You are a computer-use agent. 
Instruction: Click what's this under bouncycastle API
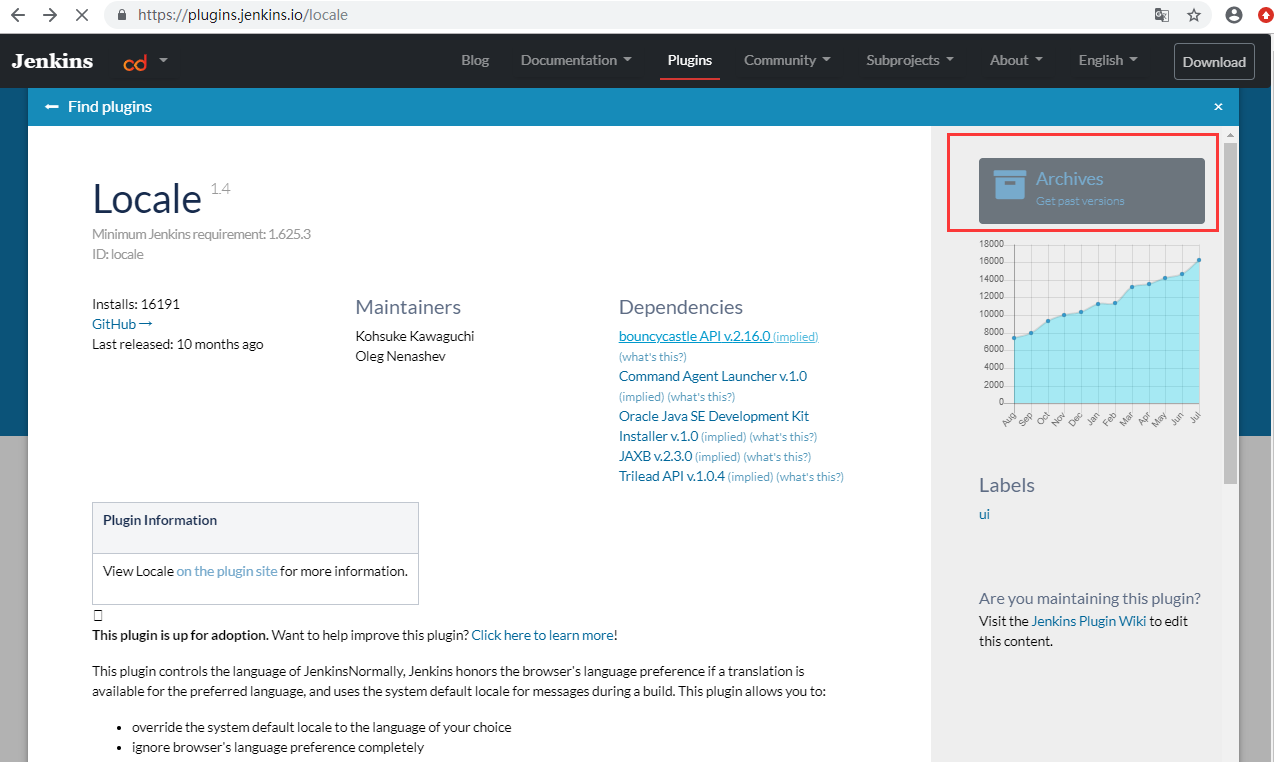tap(653, 357)
